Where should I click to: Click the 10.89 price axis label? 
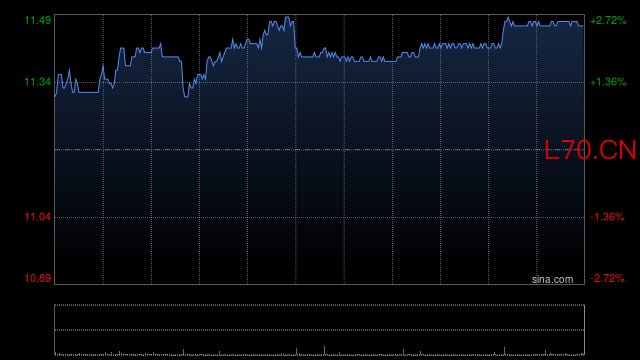(x=38, y=278)
